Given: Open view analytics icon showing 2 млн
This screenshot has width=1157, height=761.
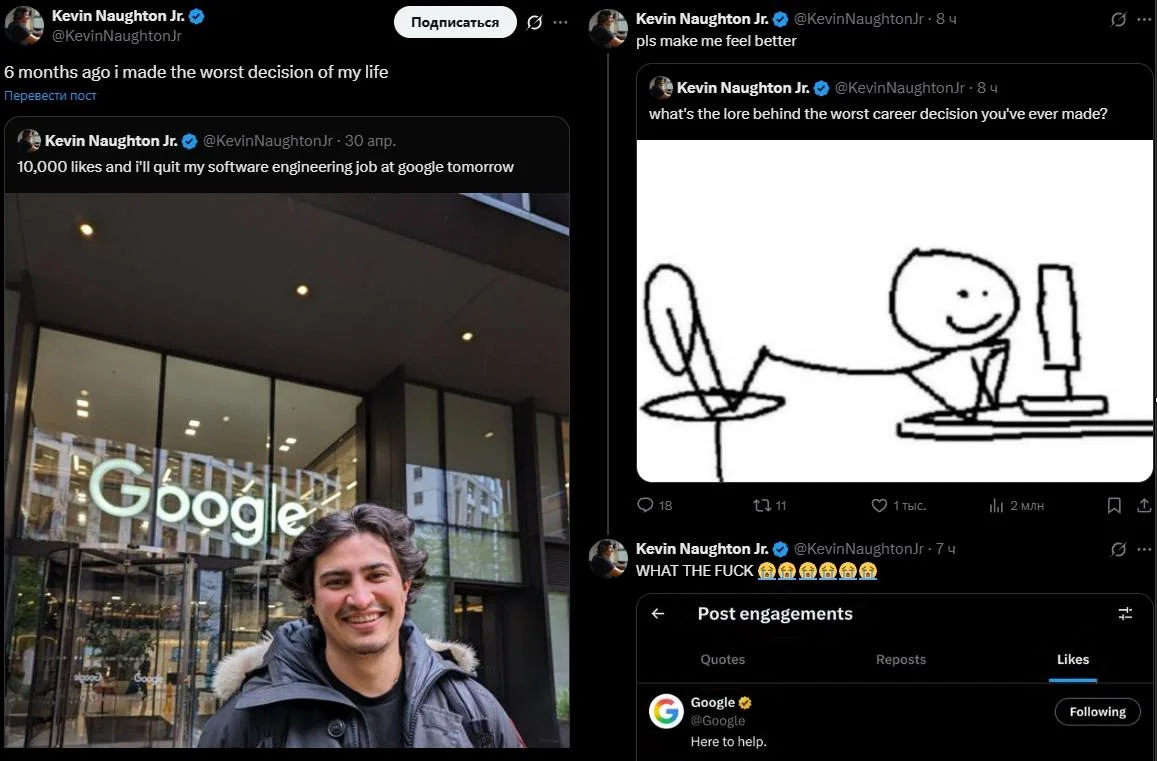Looking at the screenshot, I should point(996,506).
